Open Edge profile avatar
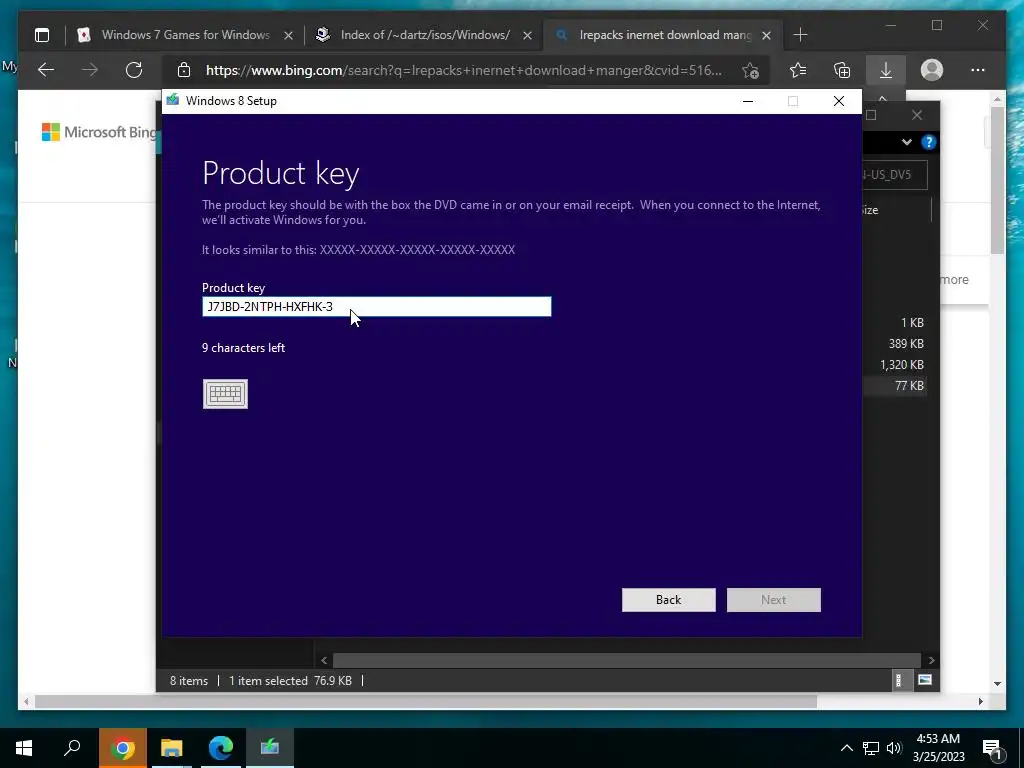The width and height of the screenshot is (1024, 768). tap(931, 70)
